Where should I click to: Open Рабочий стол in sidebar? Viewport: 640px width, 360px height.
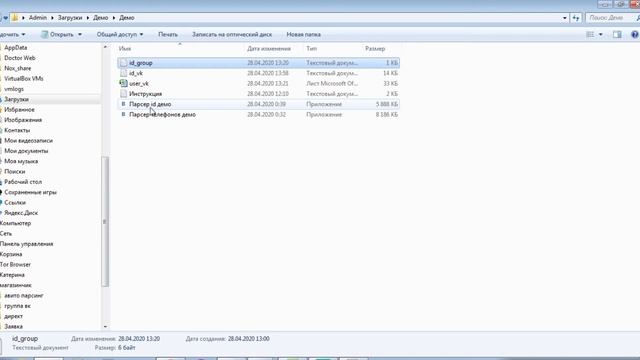pos(23,182)
